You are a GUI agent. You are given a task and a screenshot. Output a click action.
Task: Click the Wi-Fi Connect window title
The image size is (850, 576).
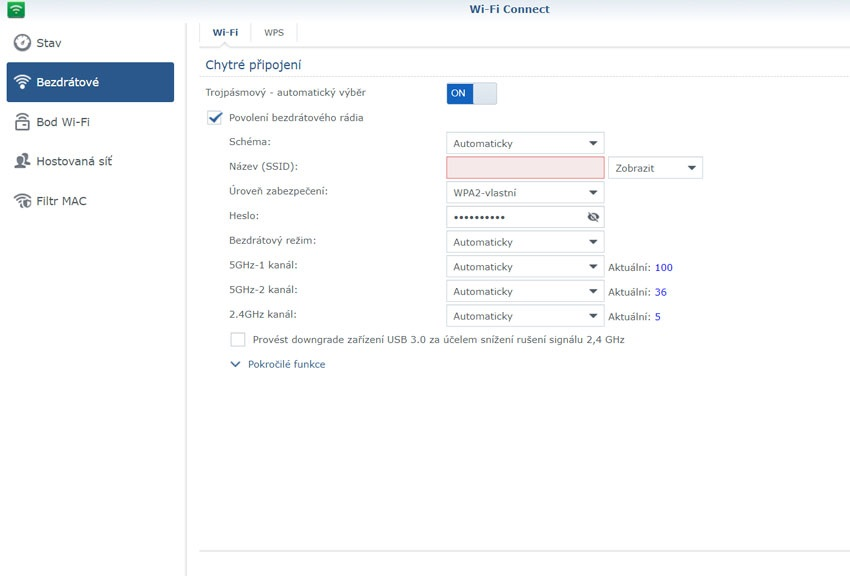pos(510,9)
